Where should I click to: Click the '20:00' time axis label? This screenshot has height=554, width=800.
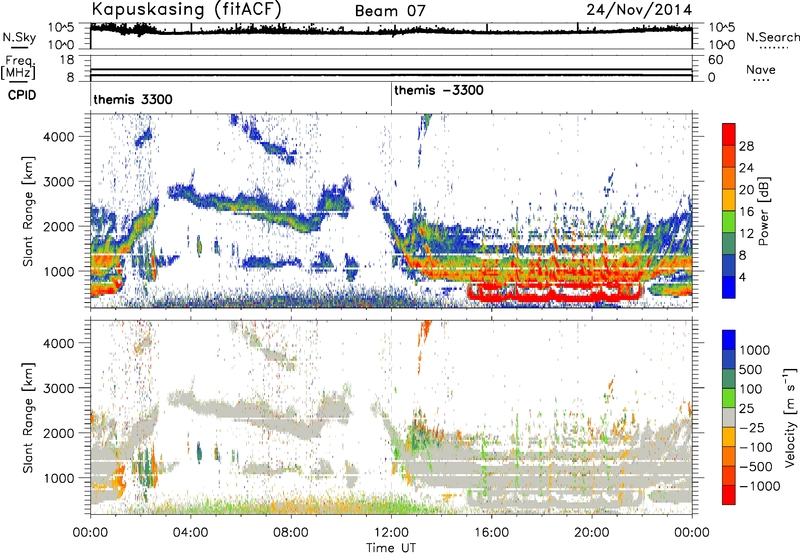click(591, 533)
